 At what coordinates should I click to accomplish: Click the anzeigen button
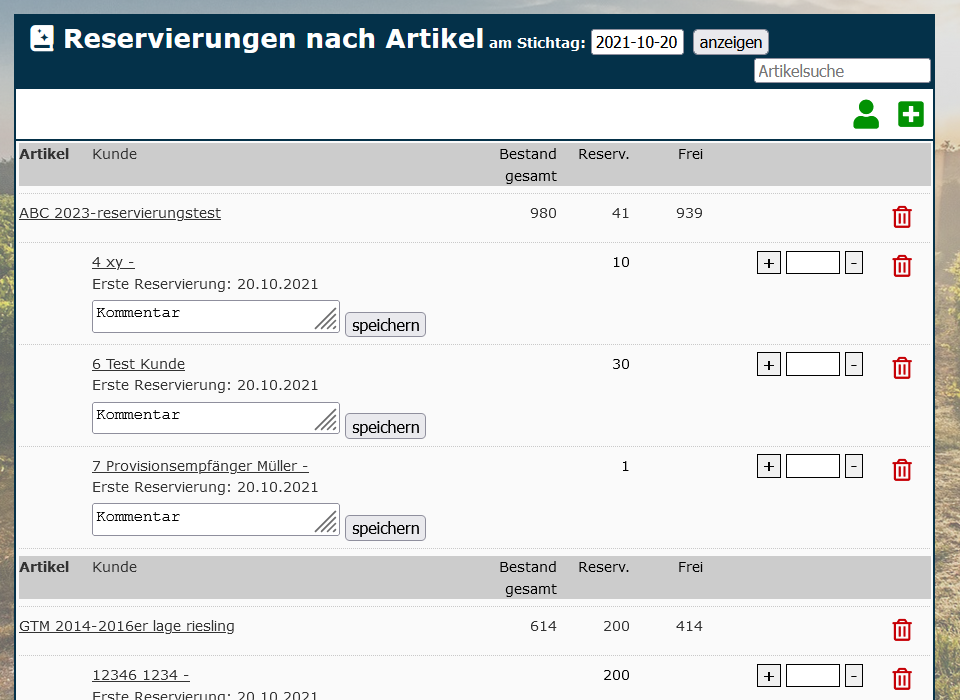point(731,42)
